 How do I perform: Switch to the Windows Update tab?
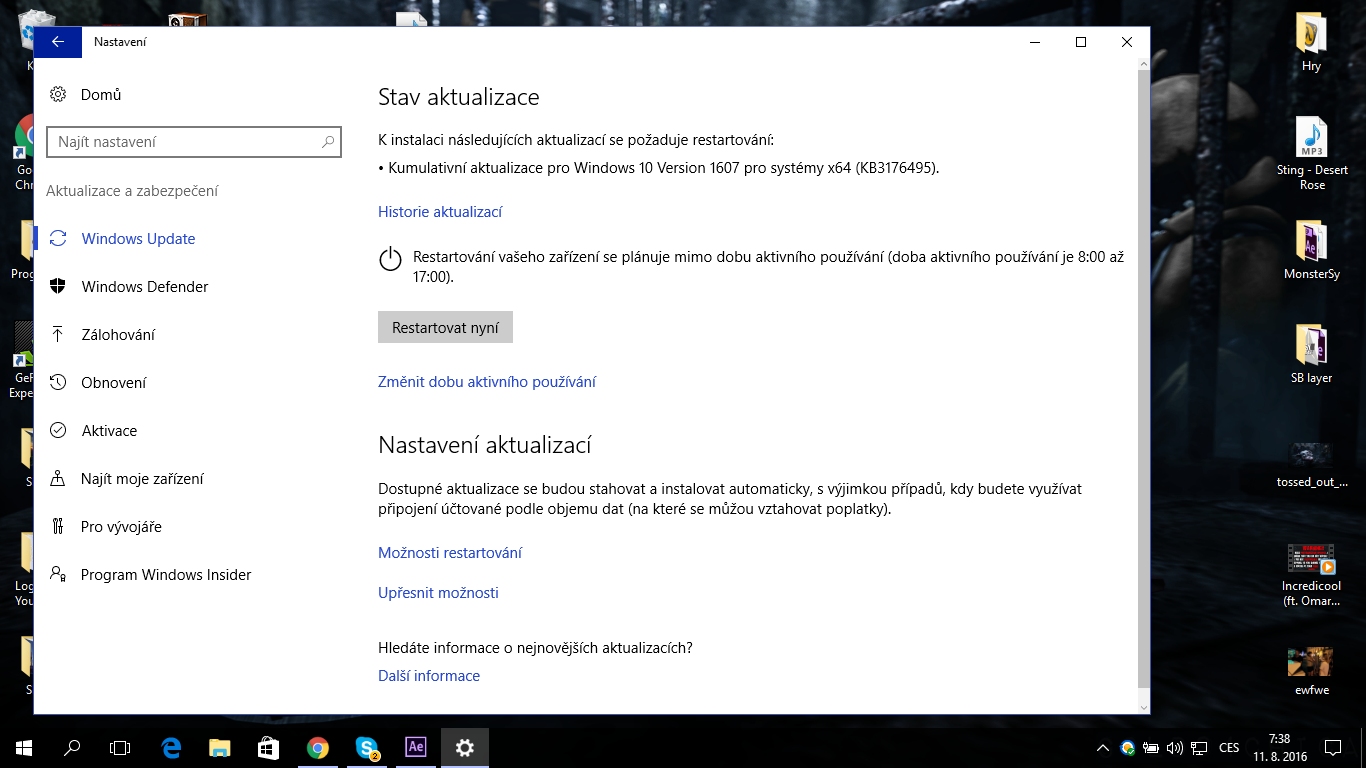pyautogui.click(x=138, y=239)
